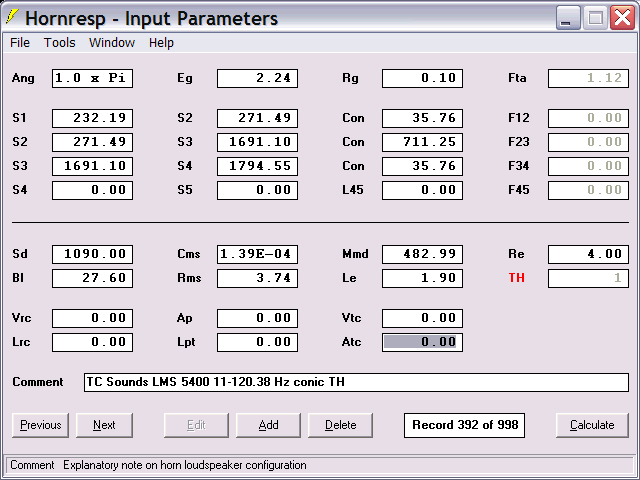Select the highlighted Atc field
Screen dimensions: 640x480
pos(422,342)
